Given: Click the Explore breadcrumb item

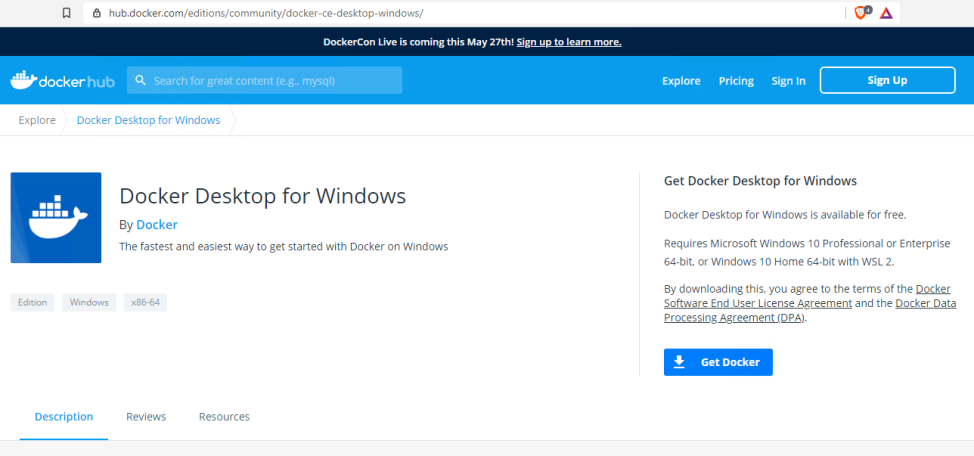Looking at the screenshot, I should pos(37,120).
